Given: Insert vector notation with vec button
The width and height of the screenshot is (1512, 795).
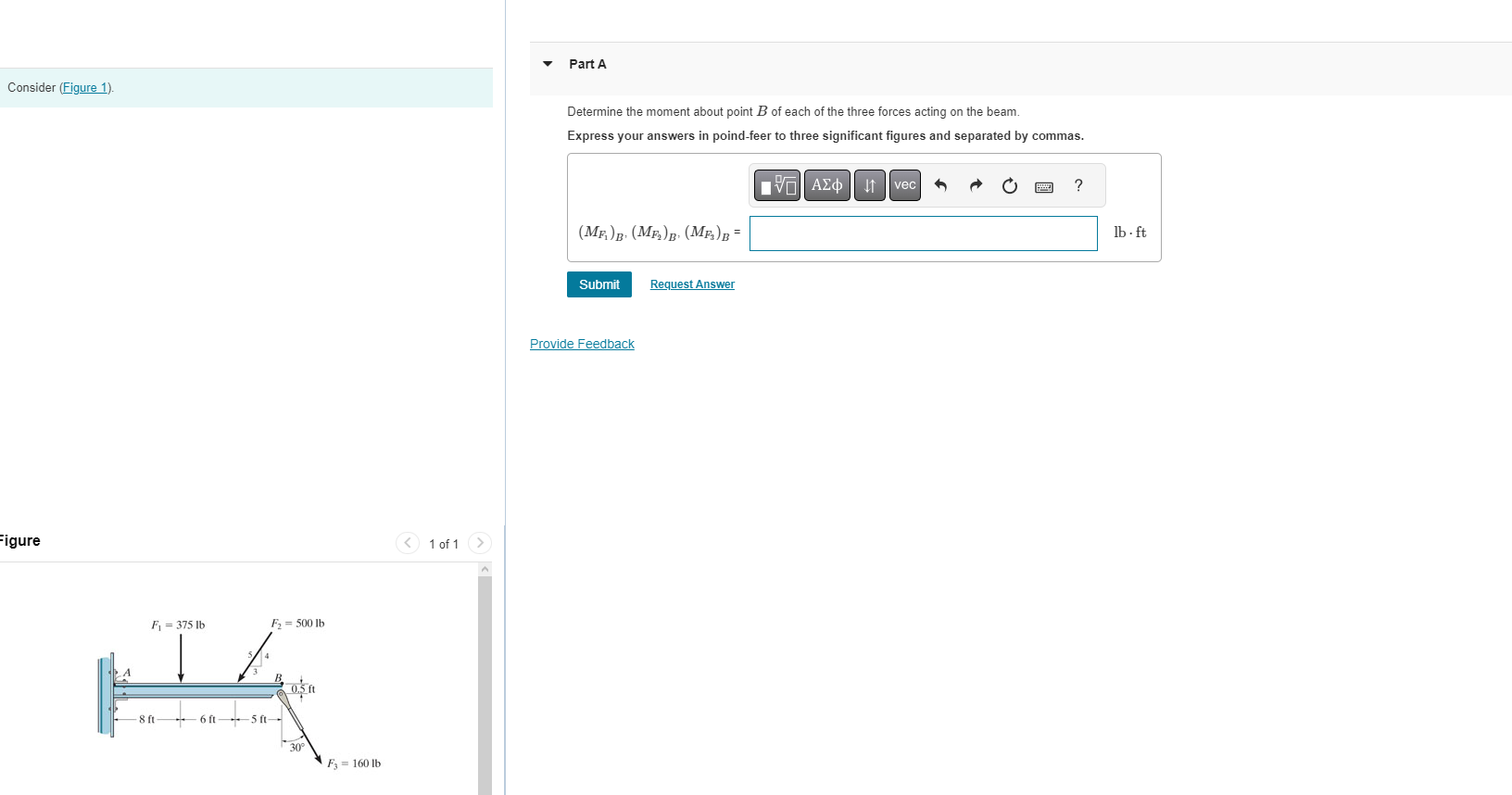Looking at the screenshot, I should pyautogui.click(x=905, y=185).
